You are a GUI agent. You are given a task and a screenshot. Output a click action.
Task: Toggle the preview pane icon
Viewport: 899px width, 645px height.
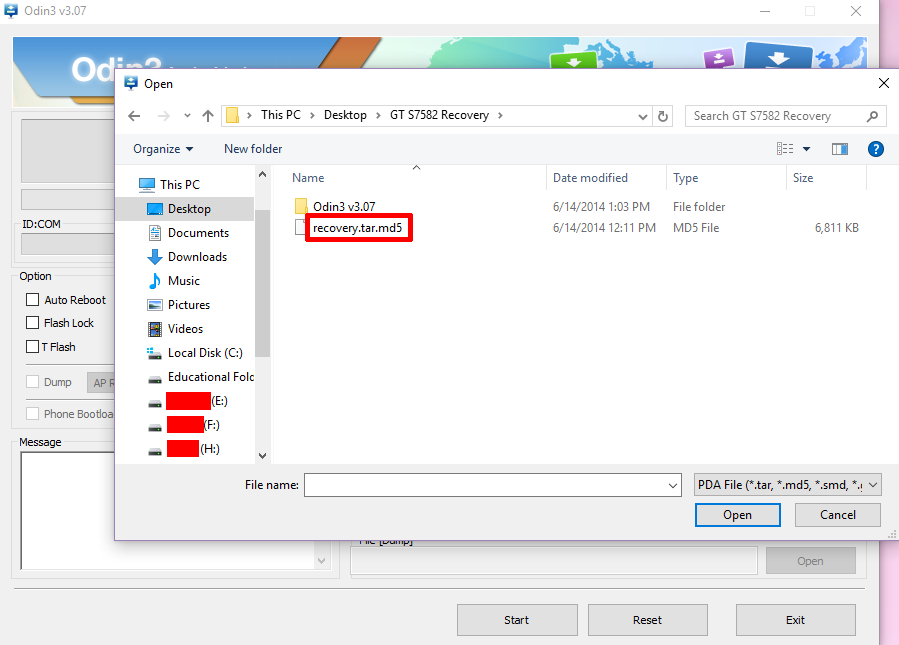pyautogui.click(x=840, y=149)
